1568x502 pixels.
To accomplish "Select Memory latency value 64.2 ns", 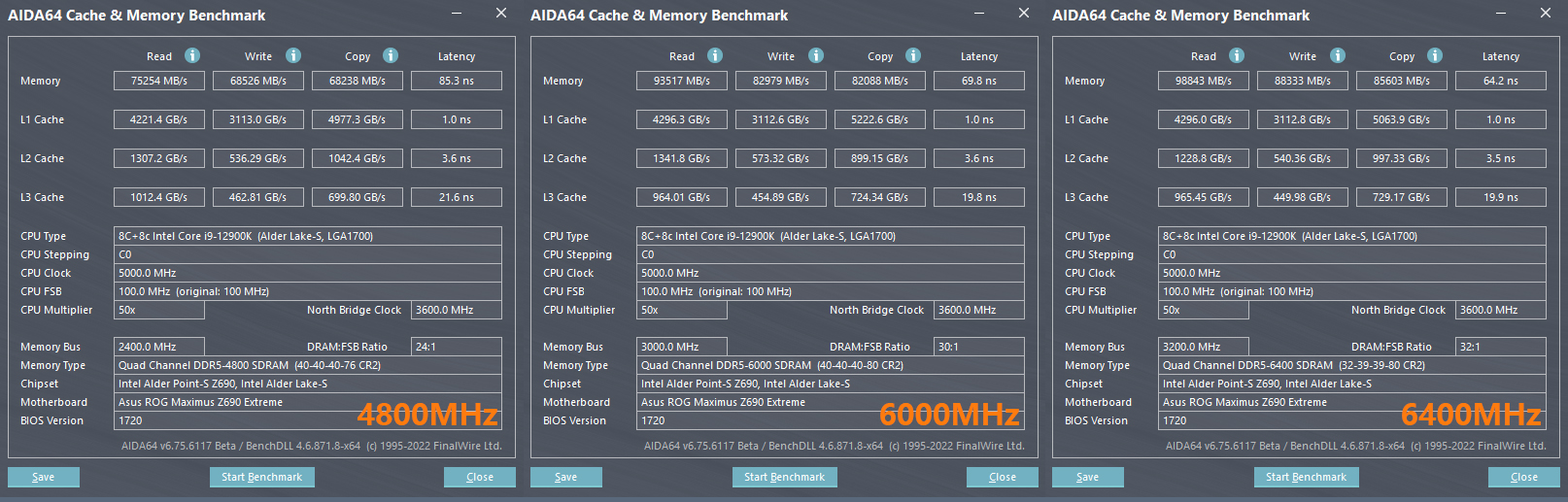I will (1501, 81).
